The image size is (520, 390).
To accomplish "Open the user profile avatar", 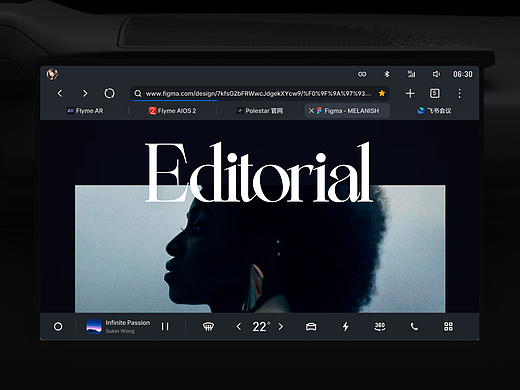I will [52, 74].
